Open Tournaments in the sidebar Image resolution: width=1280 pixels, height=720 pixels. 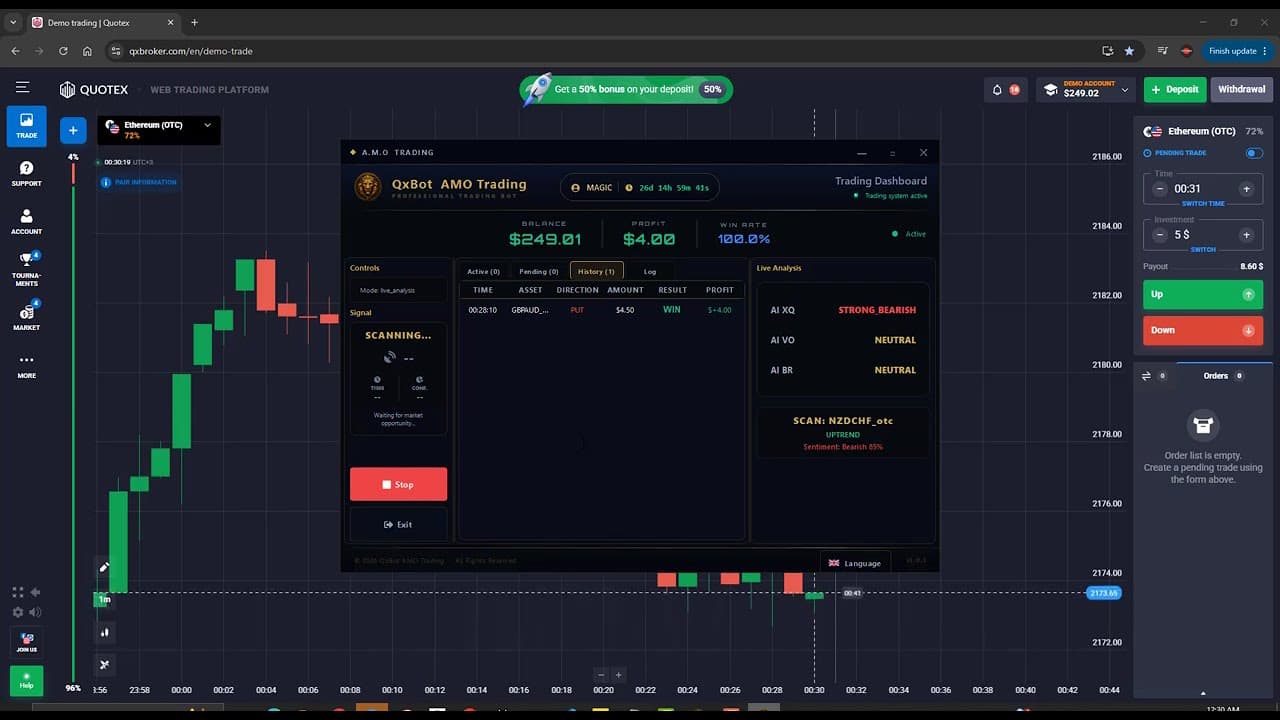26,270
